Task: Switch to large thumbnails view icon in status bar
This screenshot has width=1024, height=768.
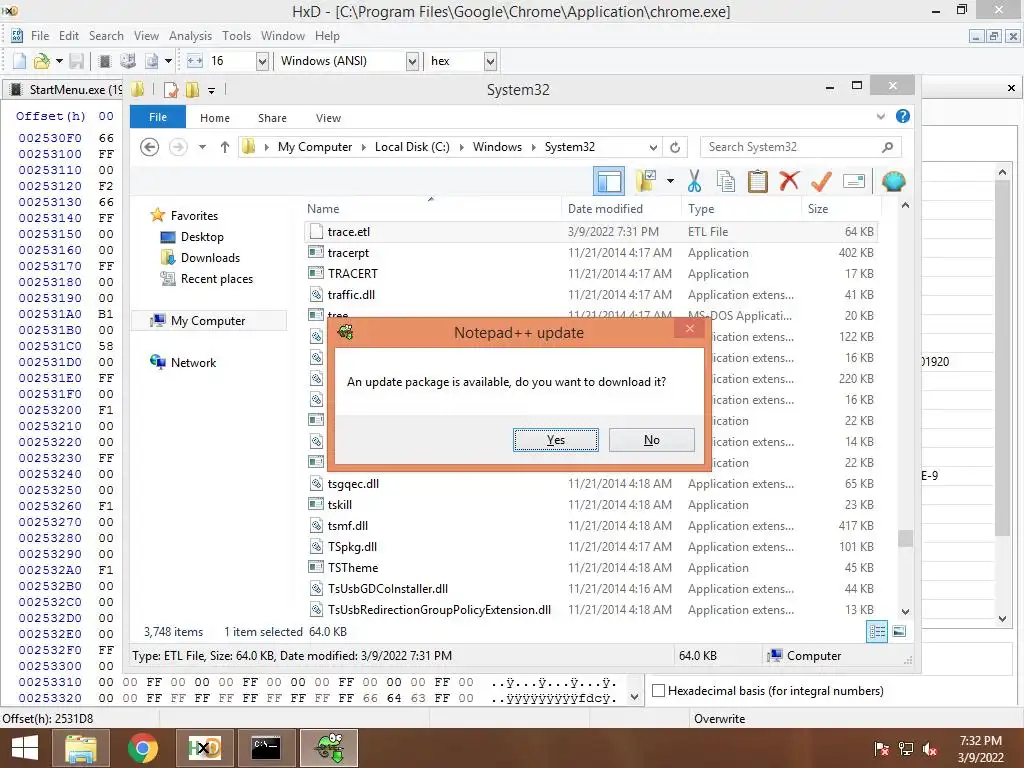Action: [x=899, y=632]
